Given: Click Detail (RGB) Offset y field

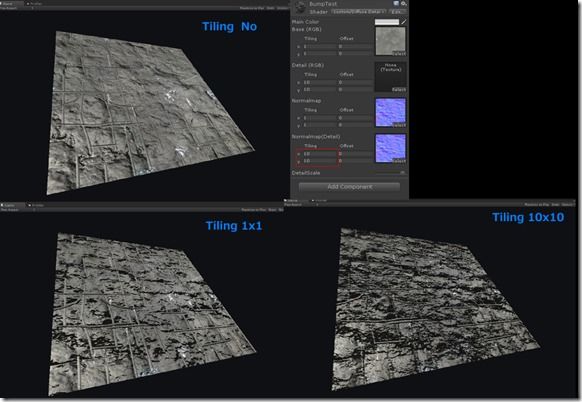Looking at the screenshot, I should click(x=356, y=89).
